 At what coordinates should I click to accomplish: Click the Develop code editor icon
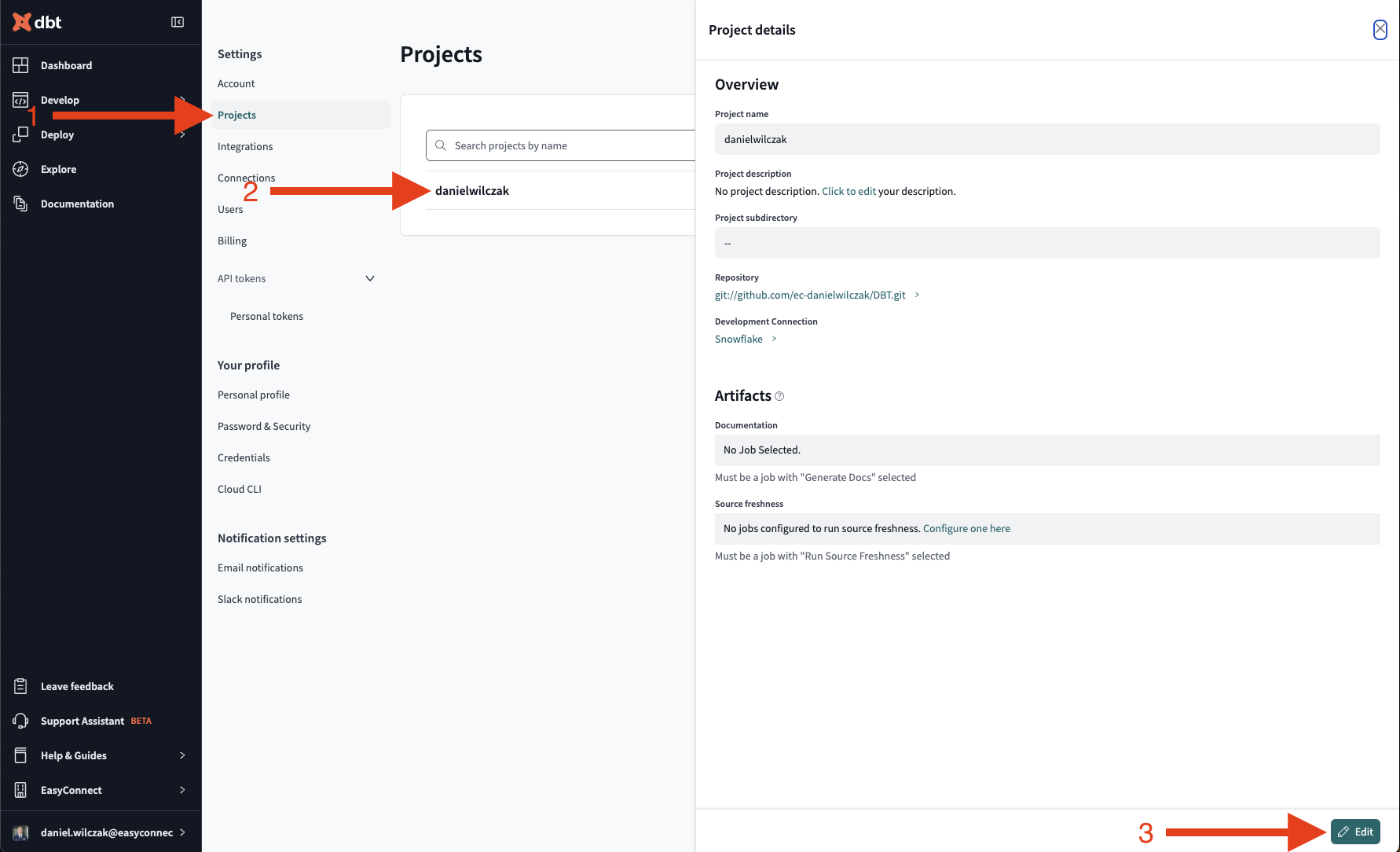[20, 100]
